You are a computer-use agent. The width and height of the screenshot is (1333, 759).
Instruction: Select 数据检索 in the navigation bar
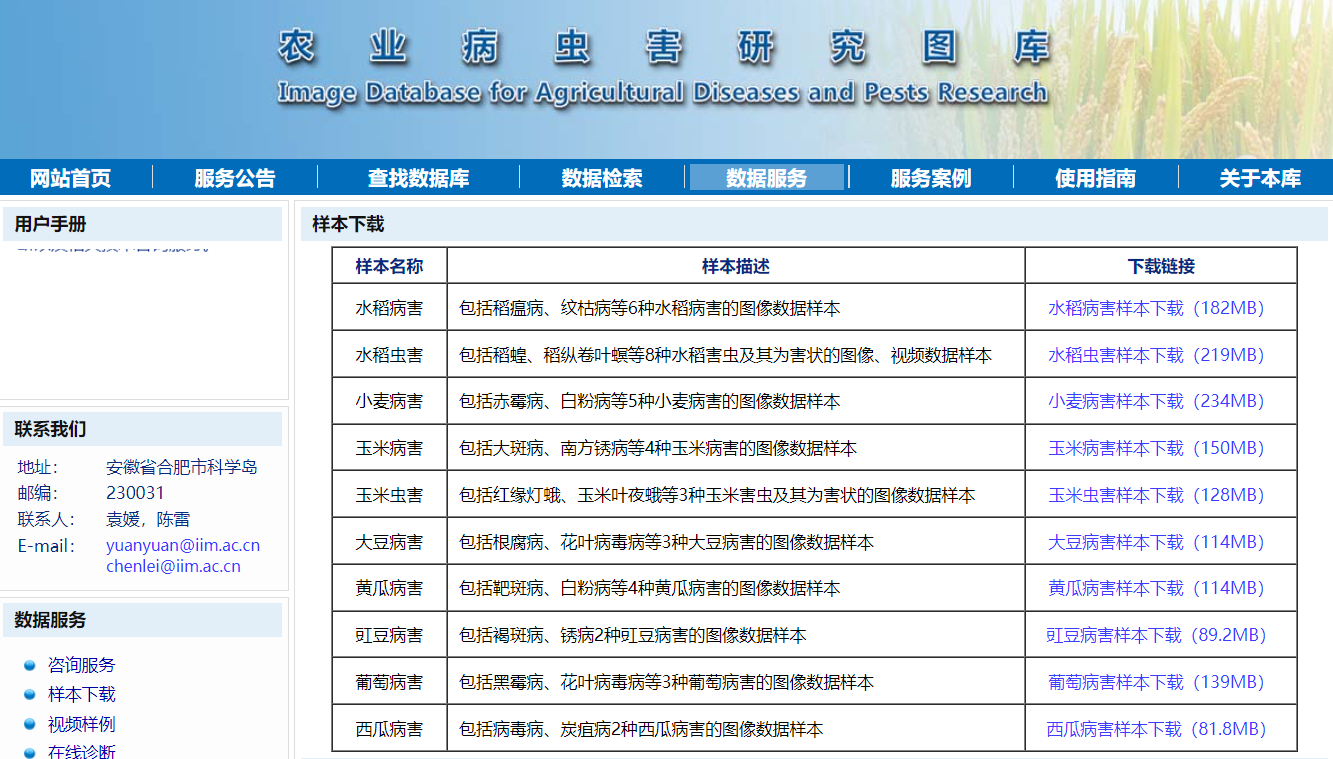602,179
